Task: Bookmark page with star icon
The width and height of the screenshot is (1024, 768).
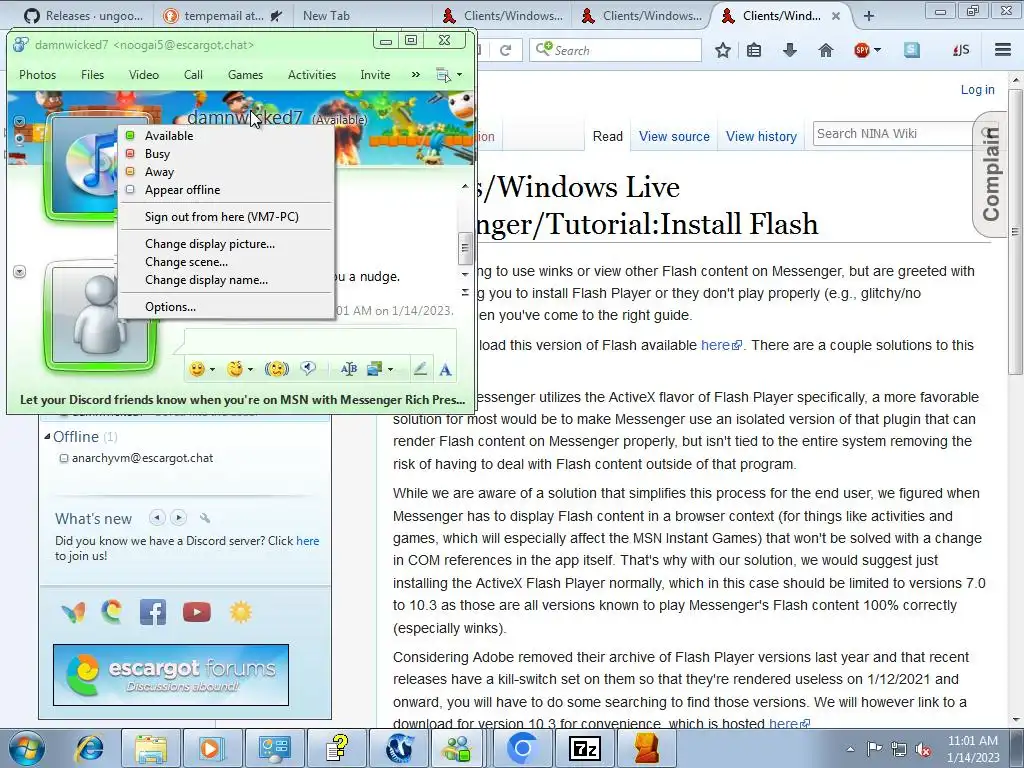Action: tap(722, 50)
